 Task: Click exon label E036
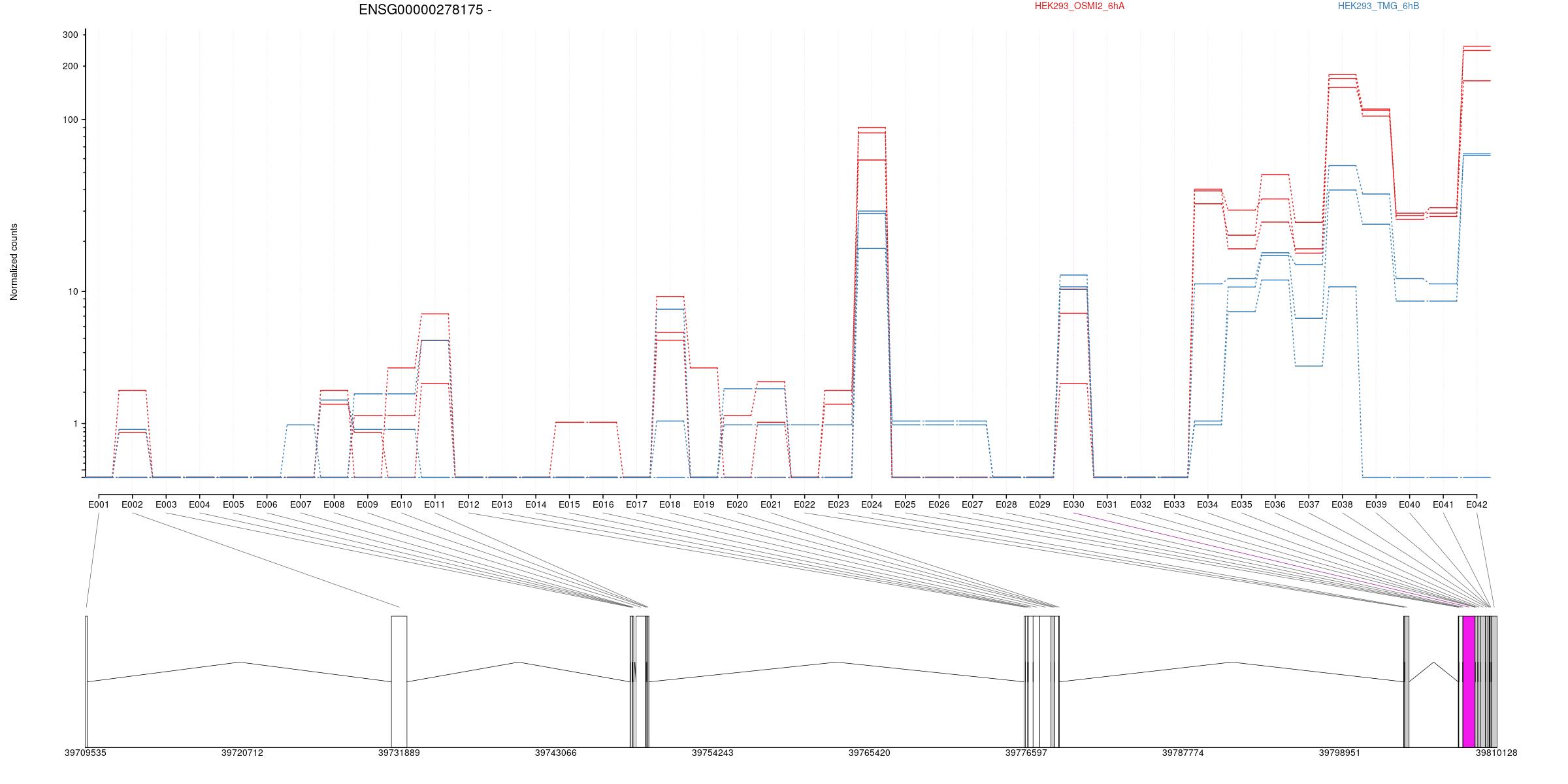[x=1275, y=504]
